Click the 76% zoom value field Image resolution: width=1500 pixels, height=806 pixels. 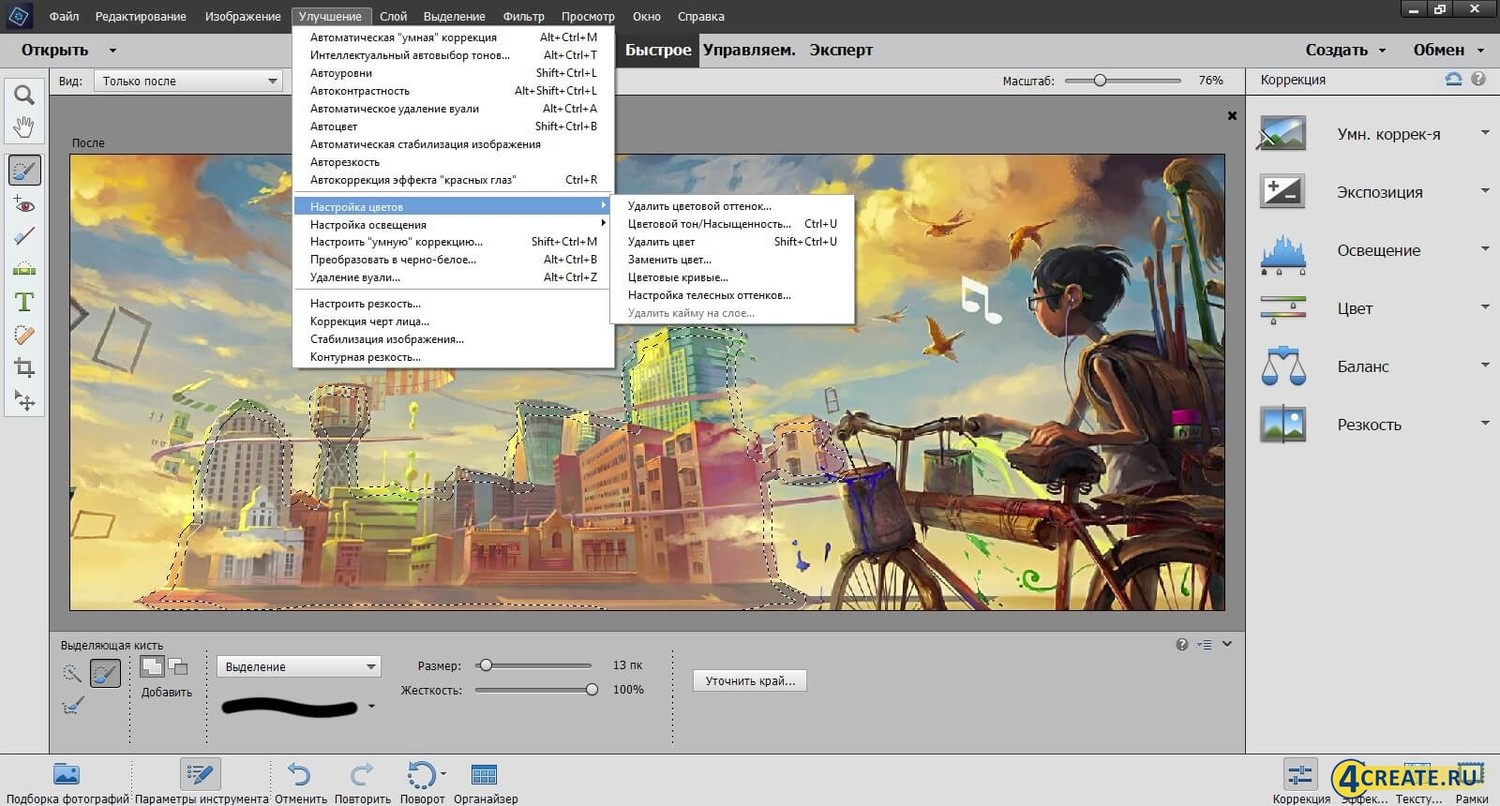tap(1210, 80)
